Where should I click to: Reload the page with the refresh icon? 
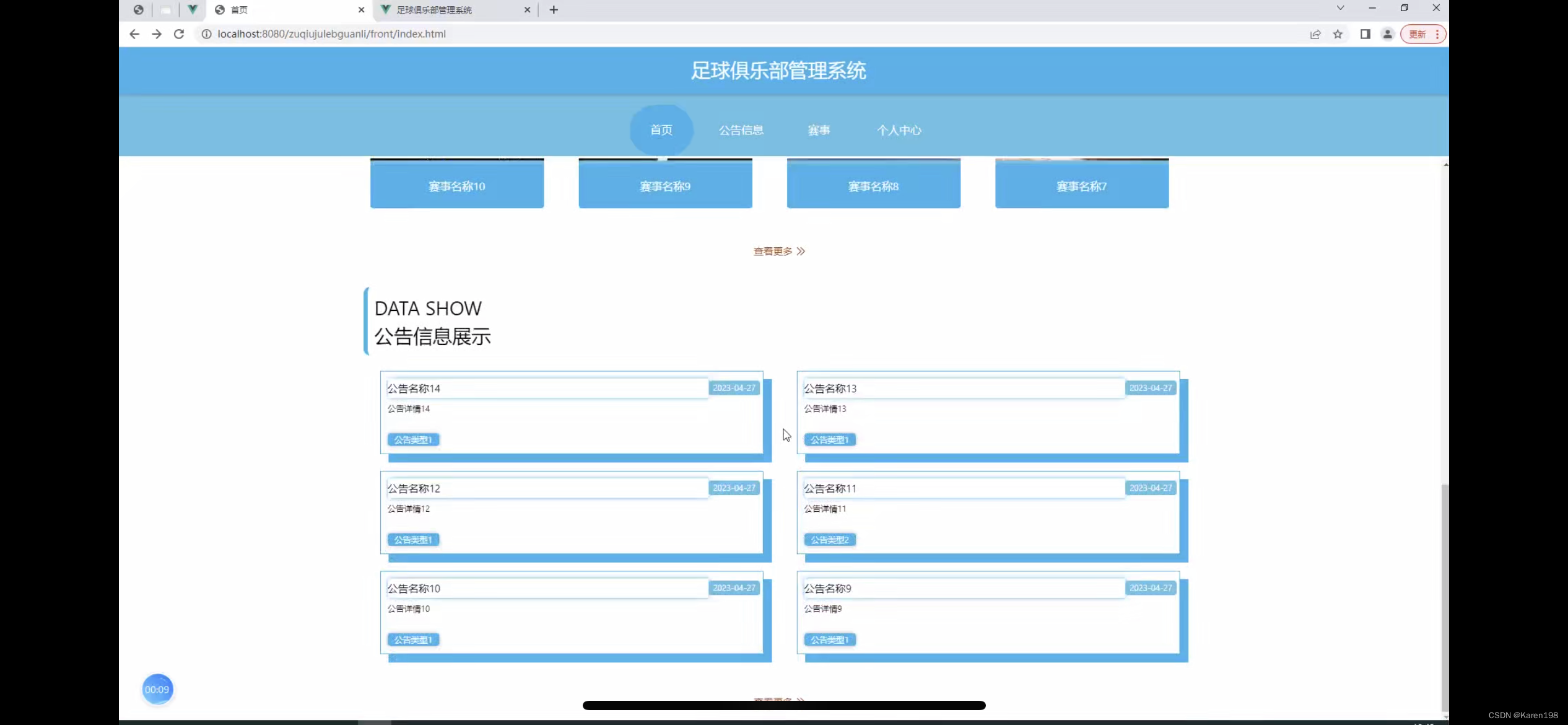[x=179, y=34]
